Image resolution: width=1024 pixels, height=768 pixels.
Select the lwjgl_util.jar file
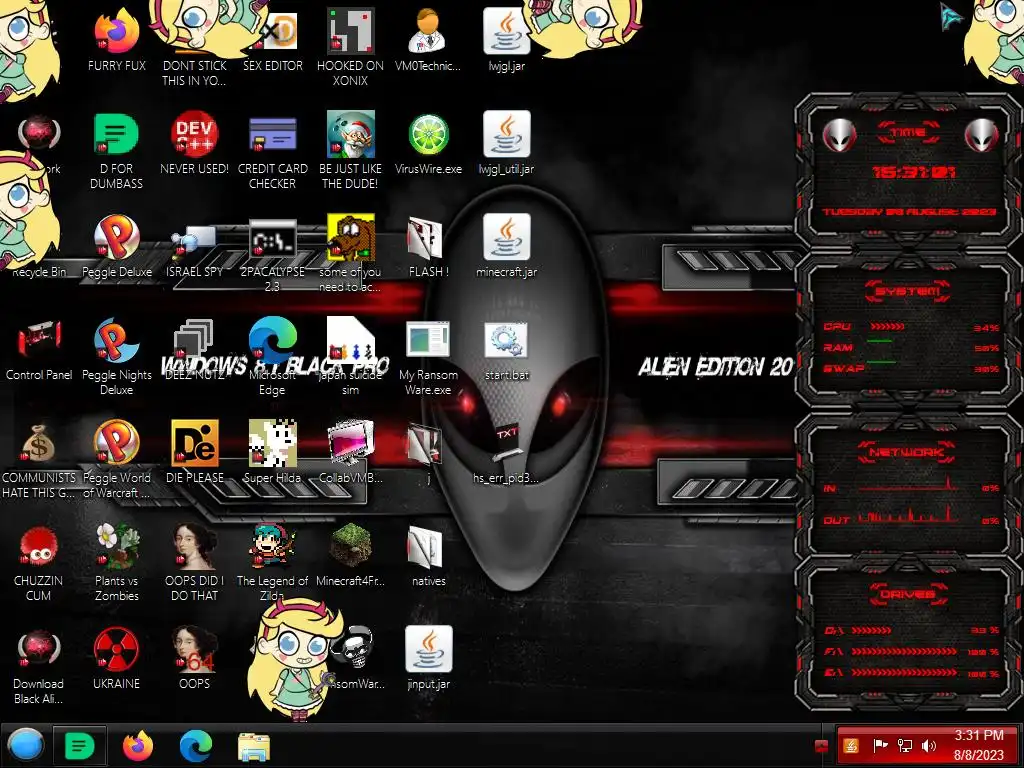click(506, 135)
